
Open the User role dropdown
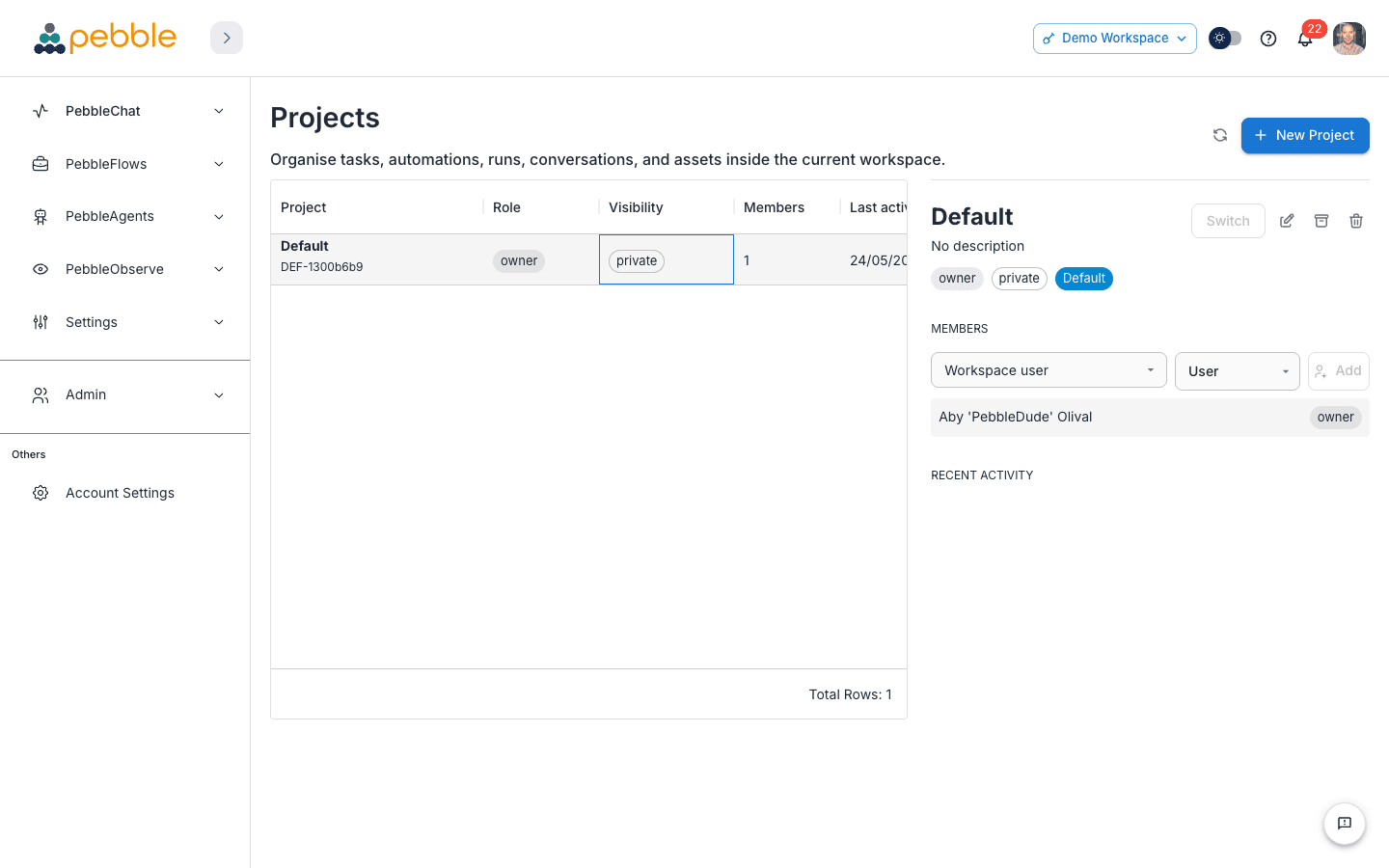[1238, 371]
